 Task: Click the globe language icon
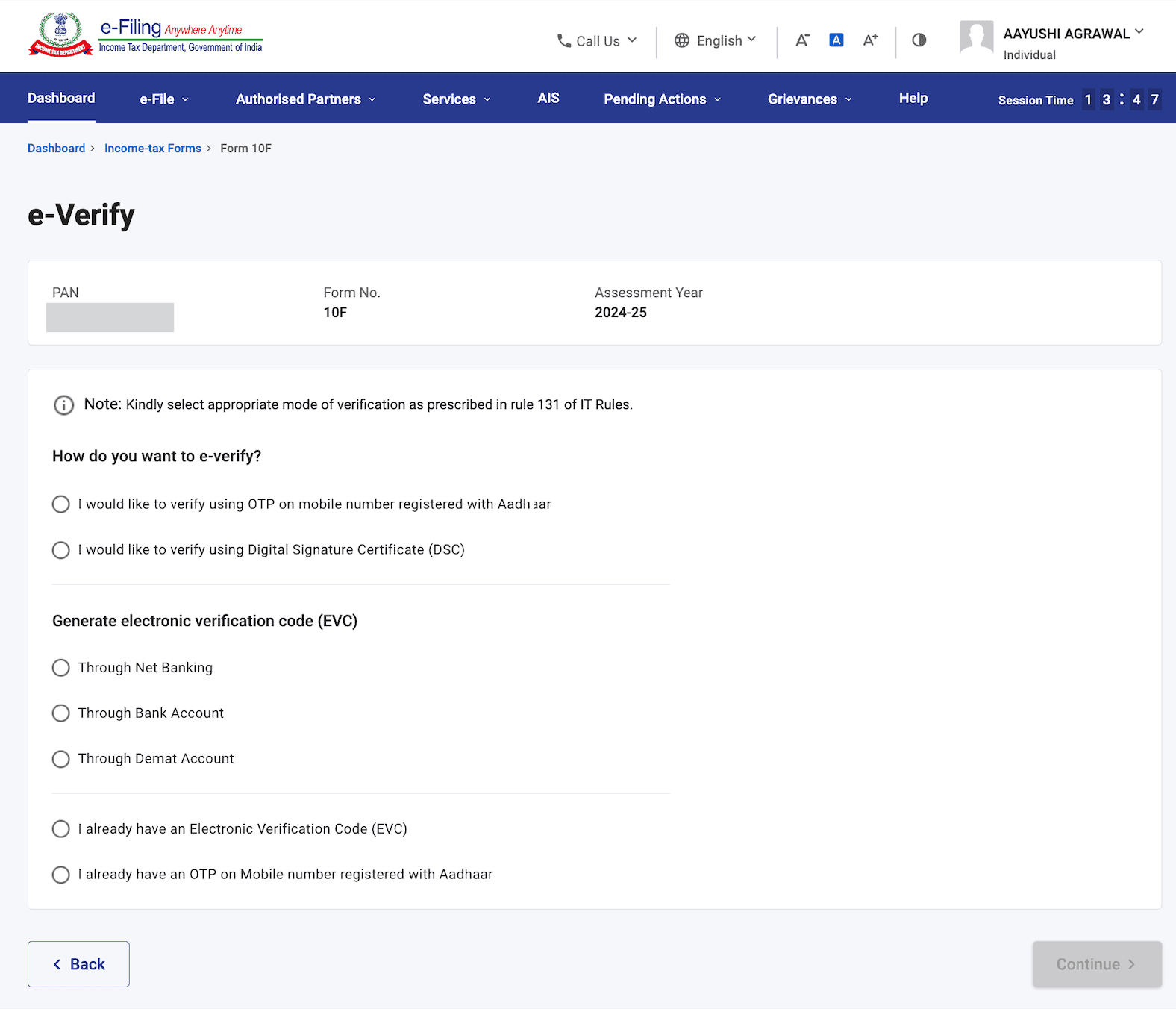click(x=682, y=40)
